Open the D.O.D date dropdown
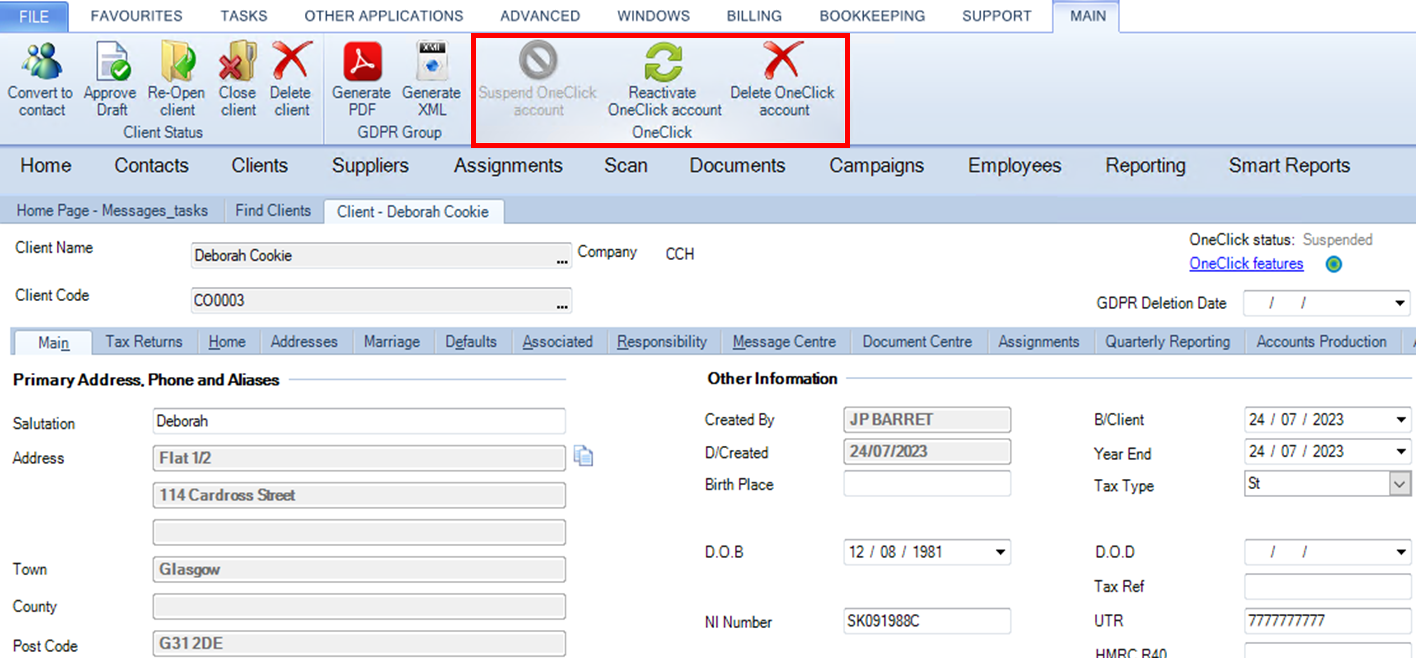This screenshot has width=1416, height=658. click(x=1400, y=552)
